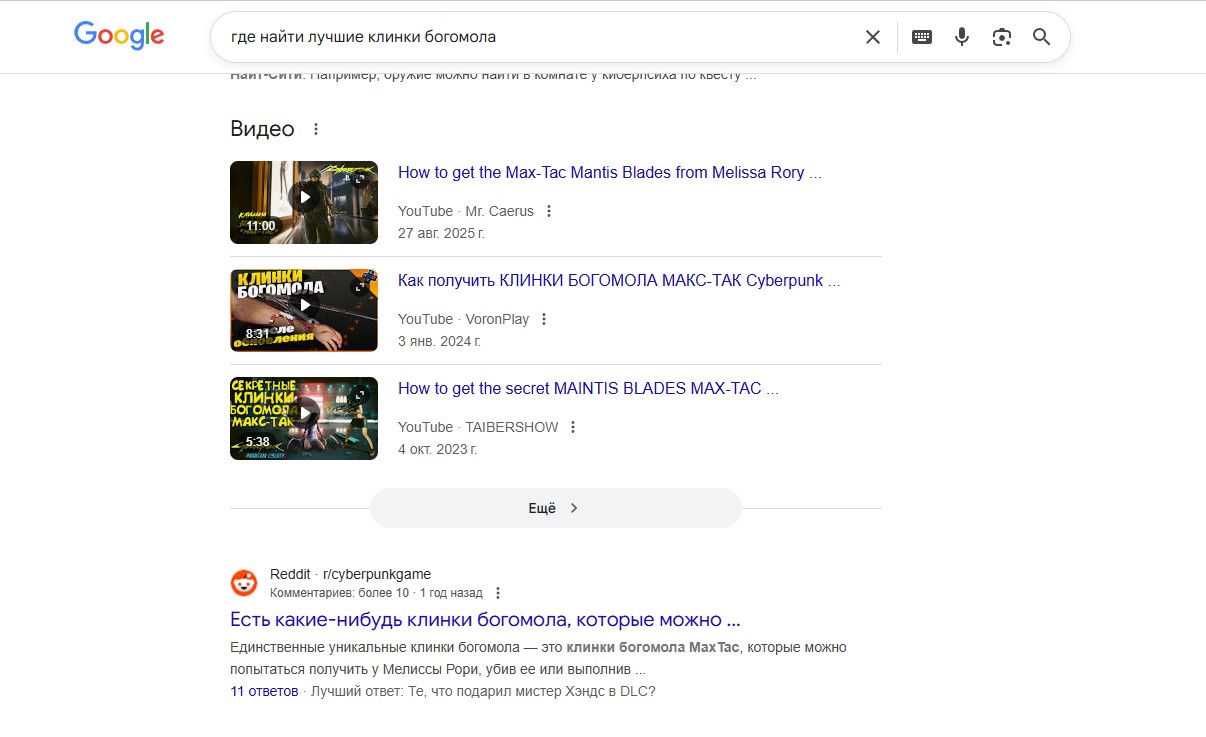Open the Reddit favicon of the cyberpunkgame result
This screenshot has width=1206, height=737.
pyautogui.click(x=244, y=583)
